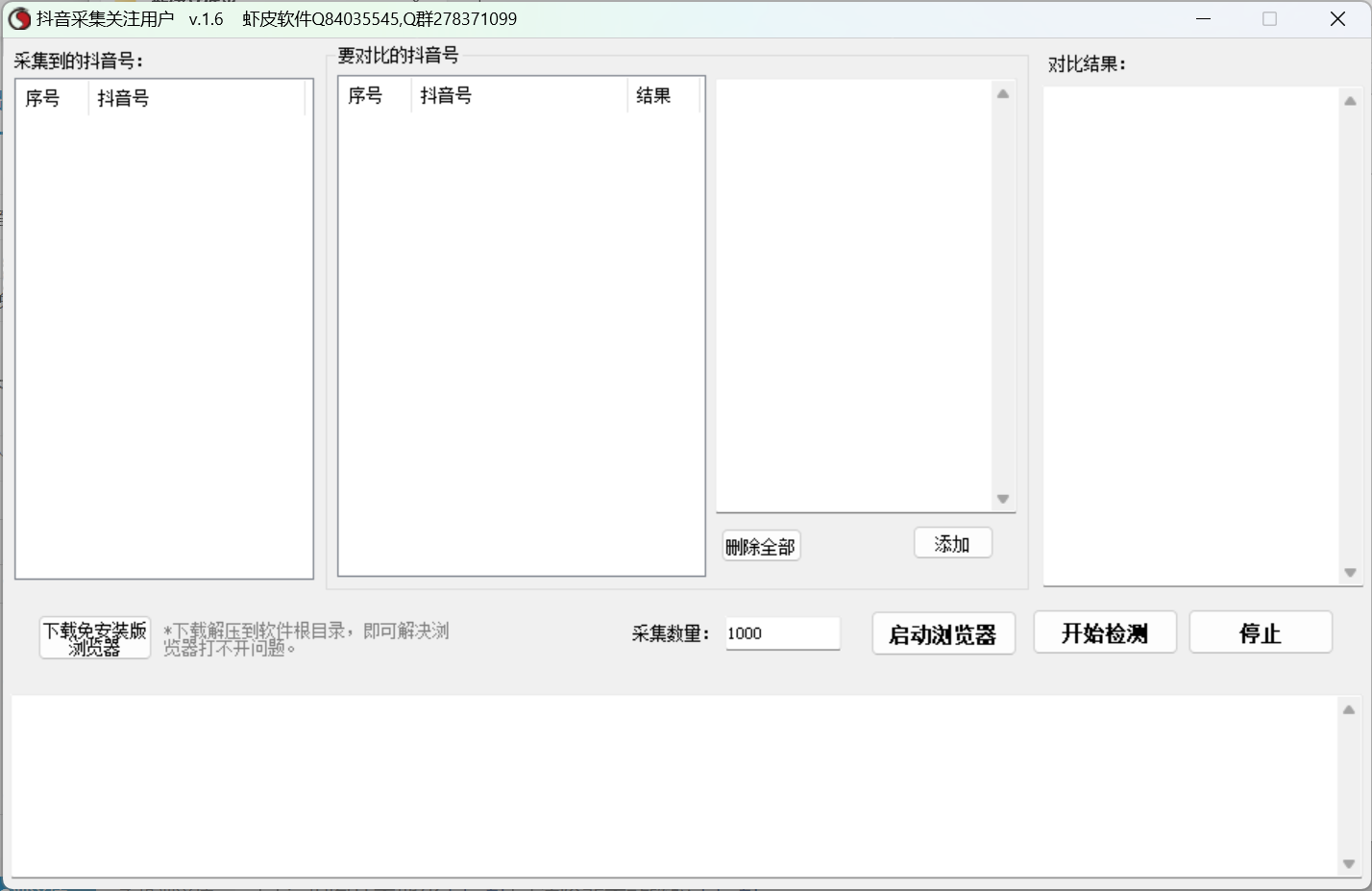Click the 结果 column header

coord(664,95)
